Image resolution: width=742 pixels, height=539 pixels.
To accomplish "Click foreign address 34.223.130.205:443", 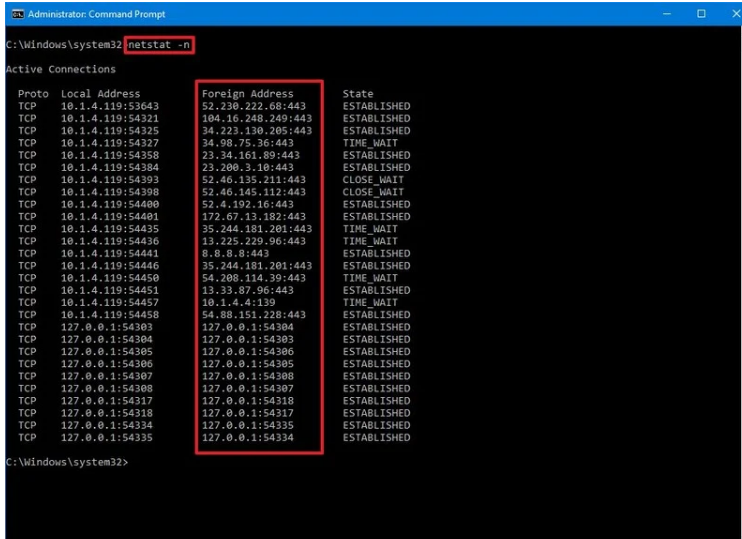I will point(257,131).
